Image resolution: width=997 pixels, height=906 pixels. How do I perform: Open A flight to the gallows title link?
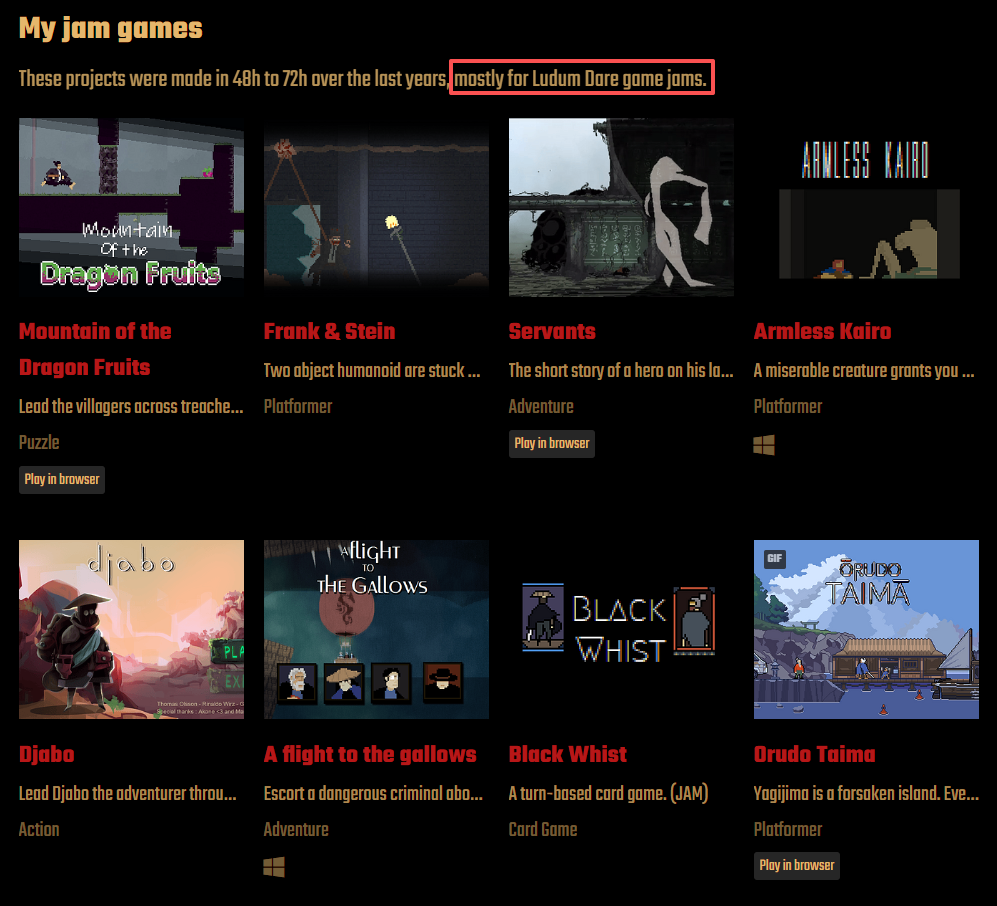370,754
